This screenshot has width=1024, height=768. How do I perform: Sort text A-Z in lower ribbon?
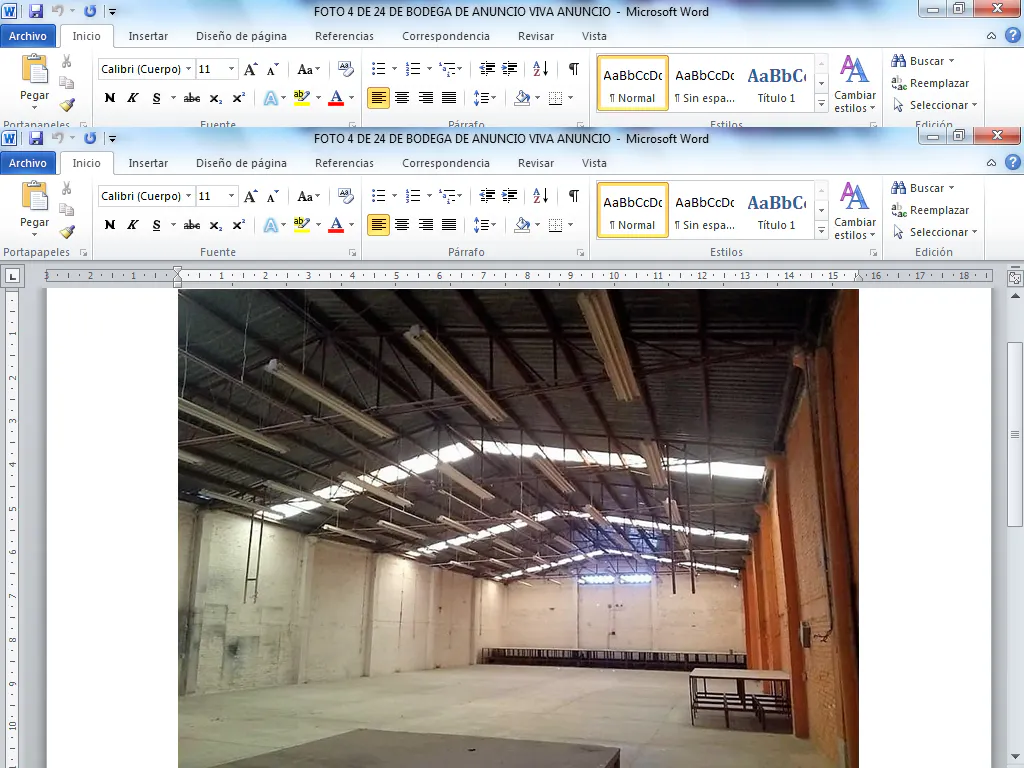pos(541,196)
